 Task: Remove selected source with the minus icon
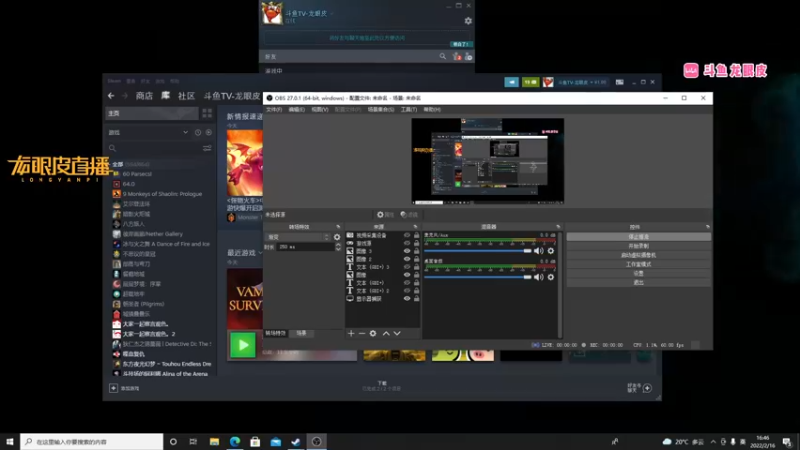(x=362, y=333)
